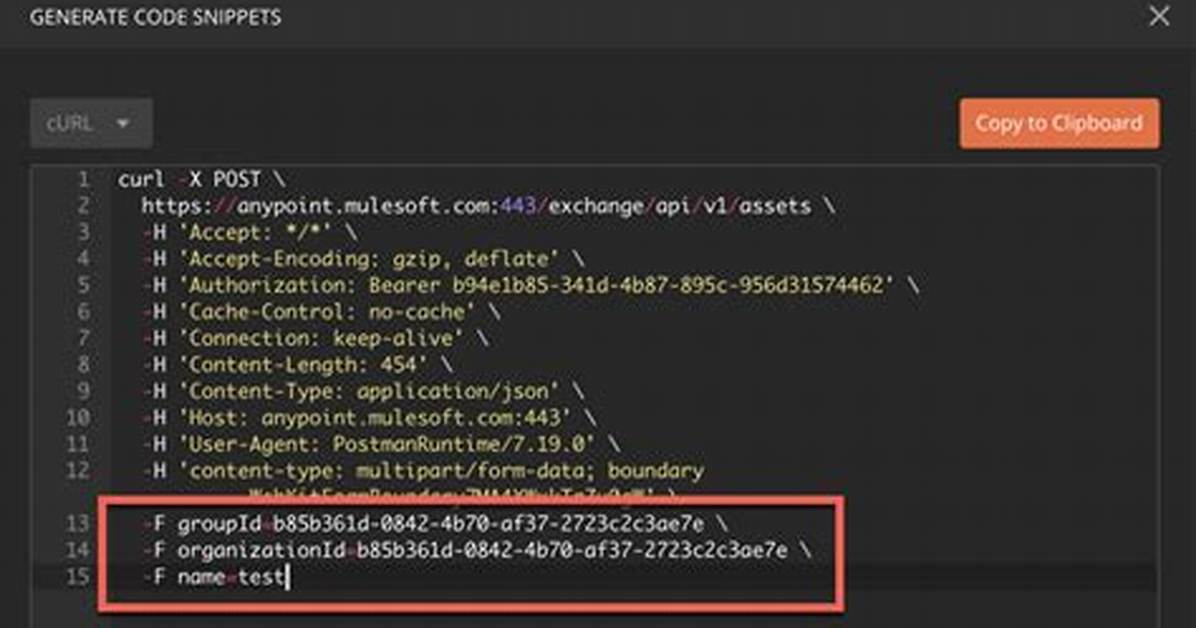Click the 'Accept-Encoding: gzip, deflate' line
Screen dimensions: 1196x628
click(363, 259)
